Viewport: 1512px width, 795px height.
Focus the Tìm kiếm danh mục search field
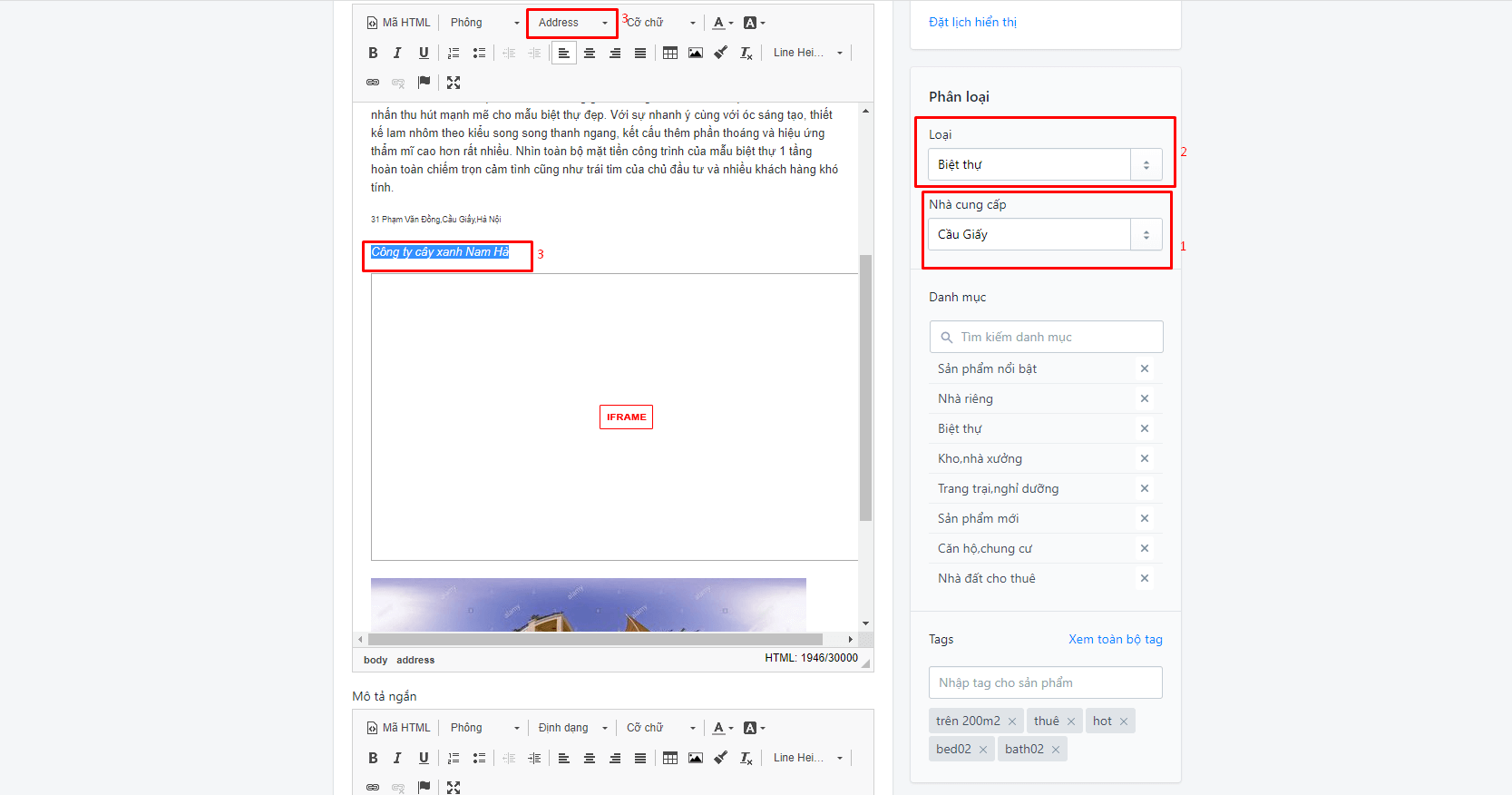pyautogui.click(x=1046, y=337)
